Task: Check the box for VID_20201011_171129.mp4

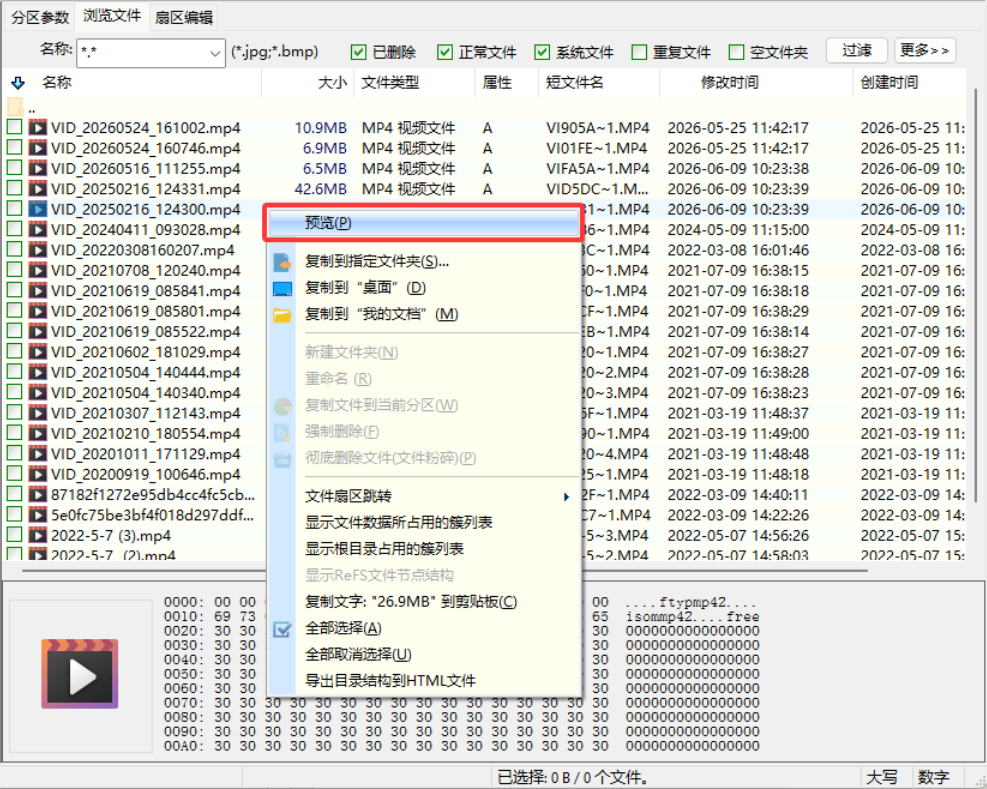Action: pyautogui.click(x=14, y=453)
